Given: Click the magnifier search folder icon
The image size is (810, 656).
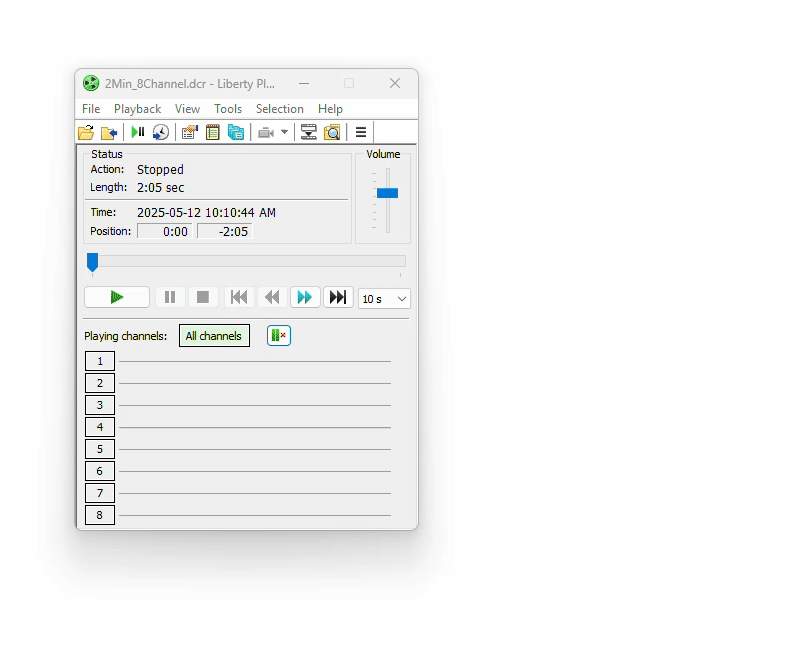Looking at the screenshot, I should tap(332, 132).
